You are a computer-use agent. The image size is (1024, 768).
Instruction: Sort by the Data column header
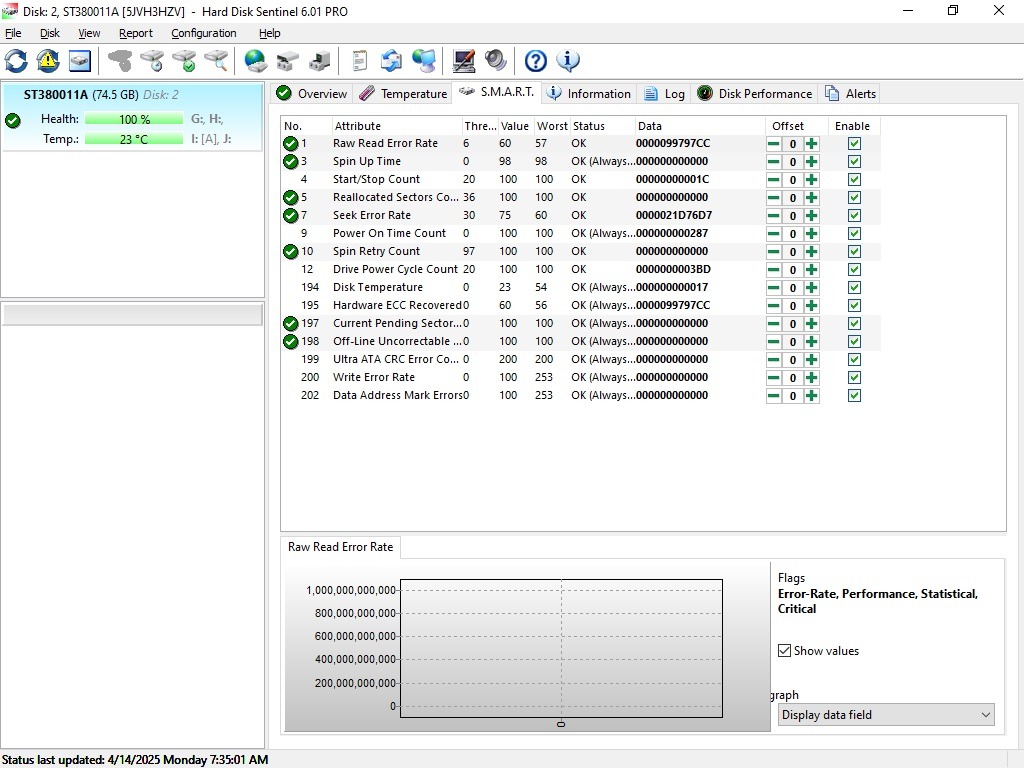[x=699, y=126]
